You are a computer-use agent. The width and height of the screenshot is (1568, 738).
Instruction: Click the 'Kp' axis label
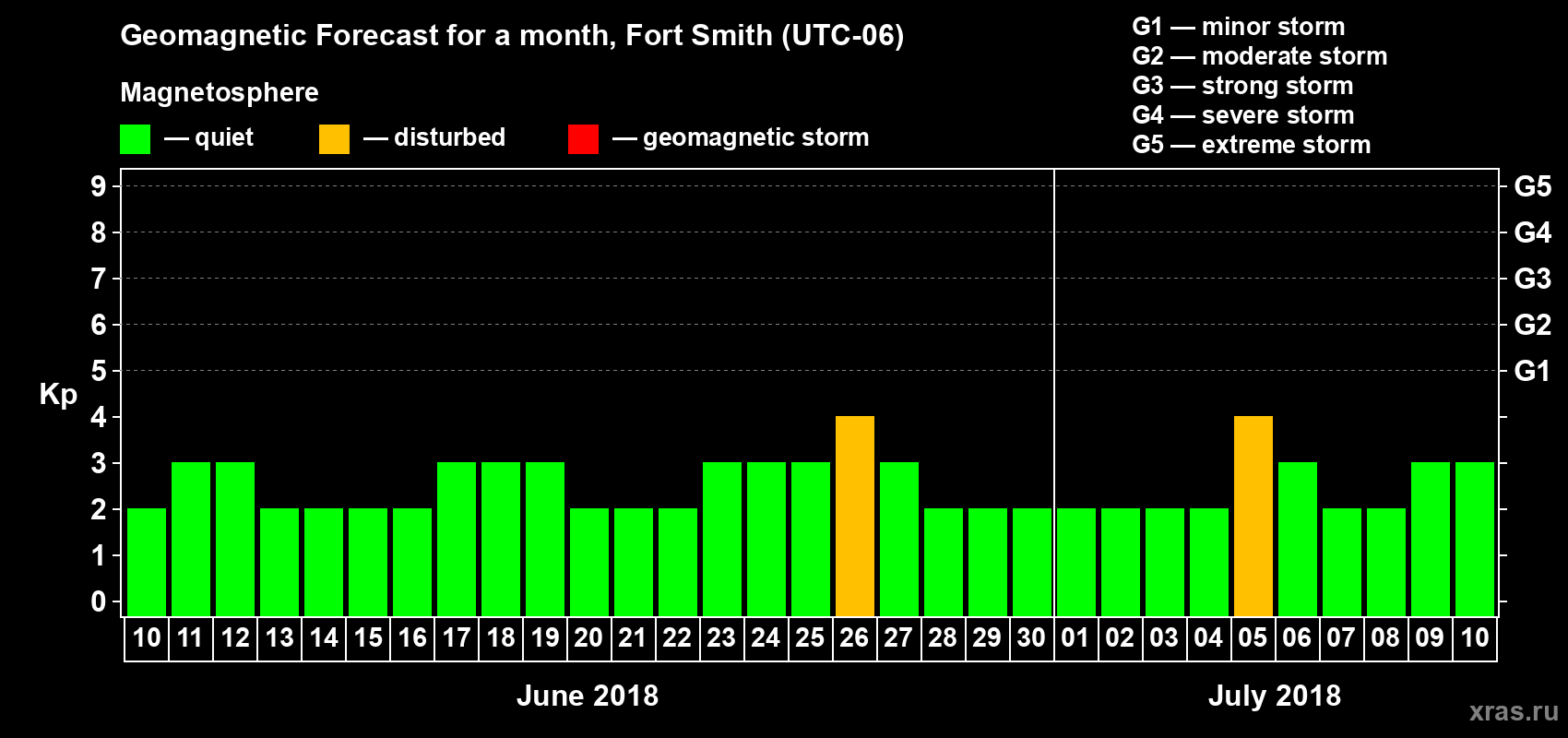[58, 395]
